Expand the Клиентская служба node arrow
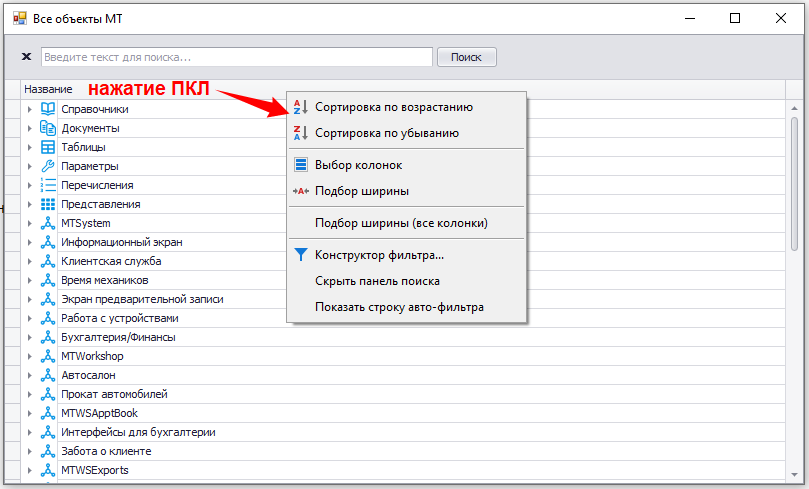The height and width of the screenshot is (489, 809). click(30, 261)
